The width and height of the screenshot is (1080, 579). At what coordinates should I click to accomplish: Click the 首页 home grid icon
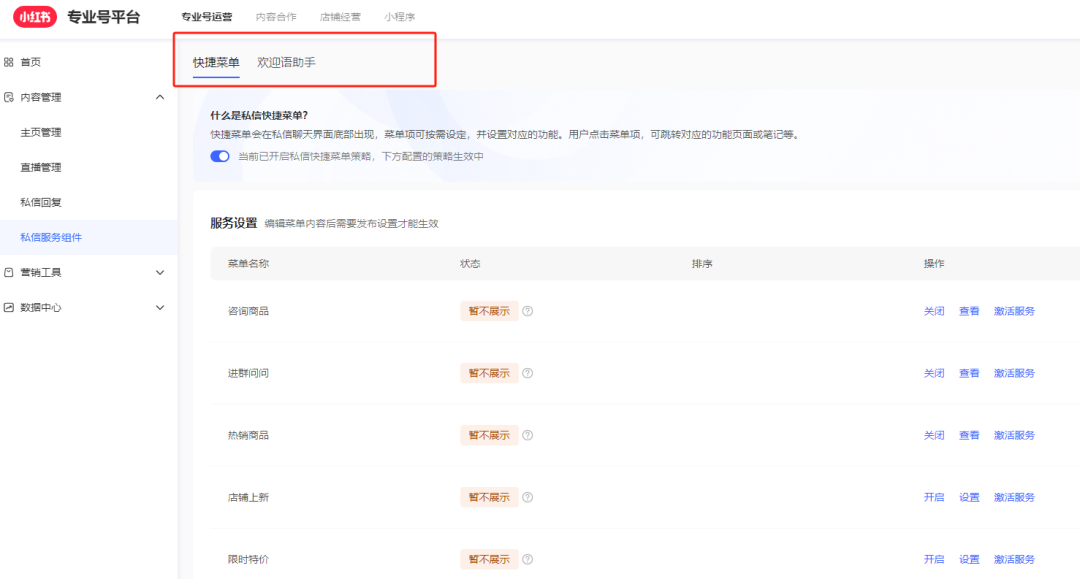9,62
